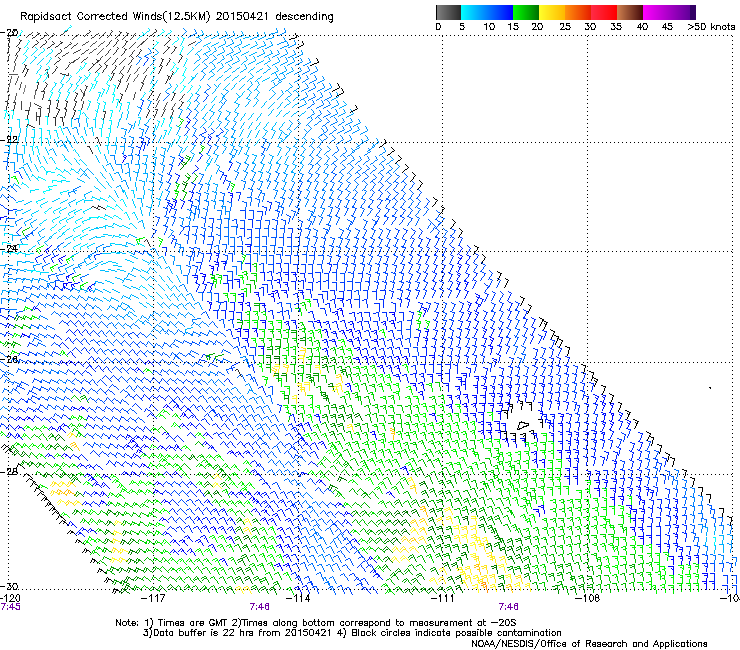Click the "7:46" time label right of -111
The height and width of the screenshot is (650, 740).
(x=508, y=607)
